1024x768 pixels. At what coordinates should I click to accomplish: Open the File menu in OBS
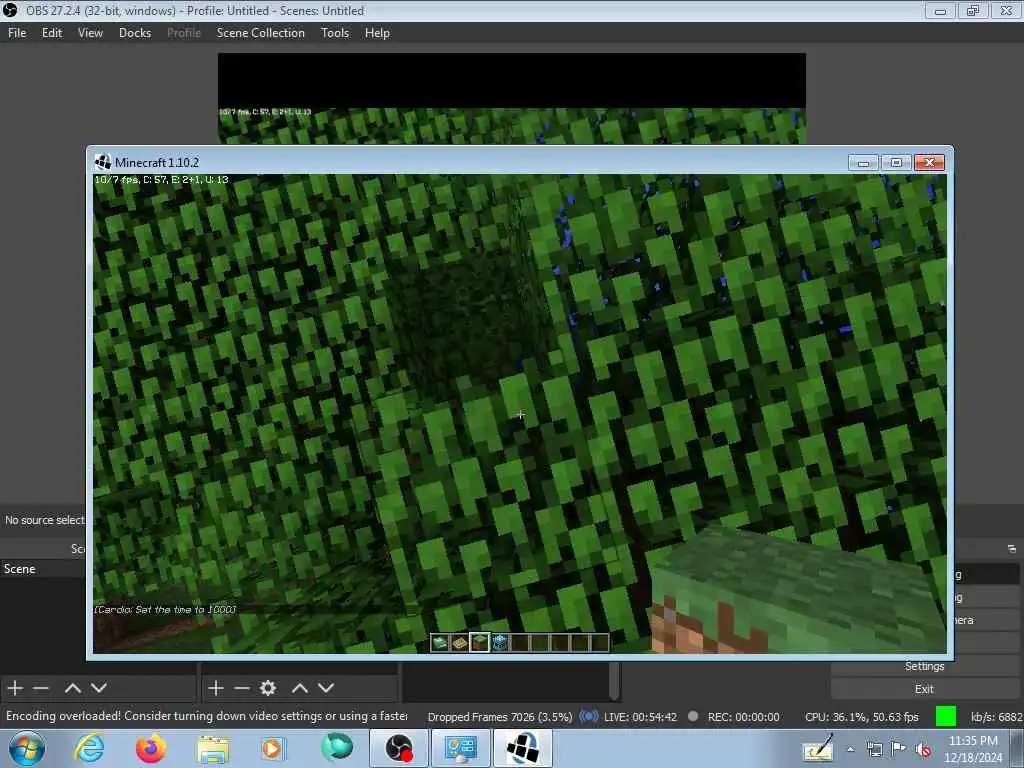pyautogui.click(x=17, y=33)
